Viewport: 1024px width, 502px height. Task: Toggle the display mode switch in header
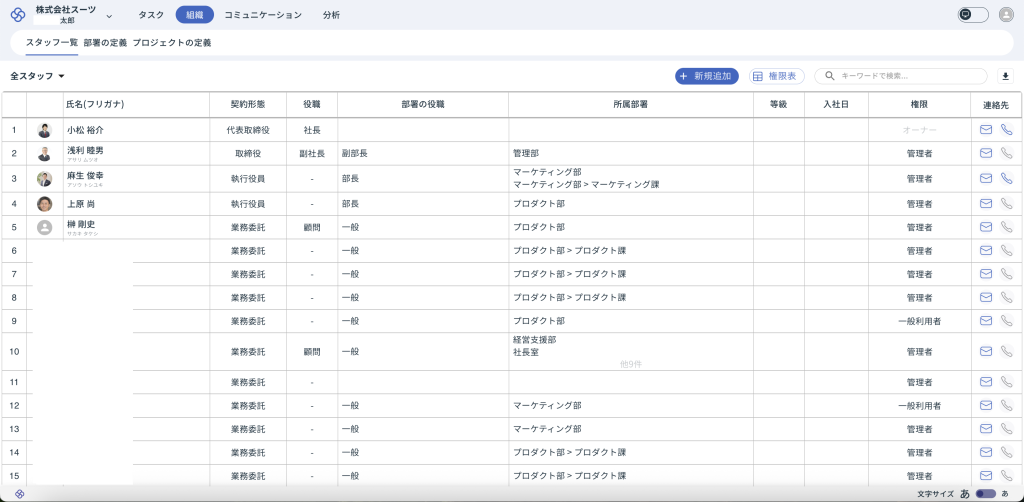pos(972,15)
